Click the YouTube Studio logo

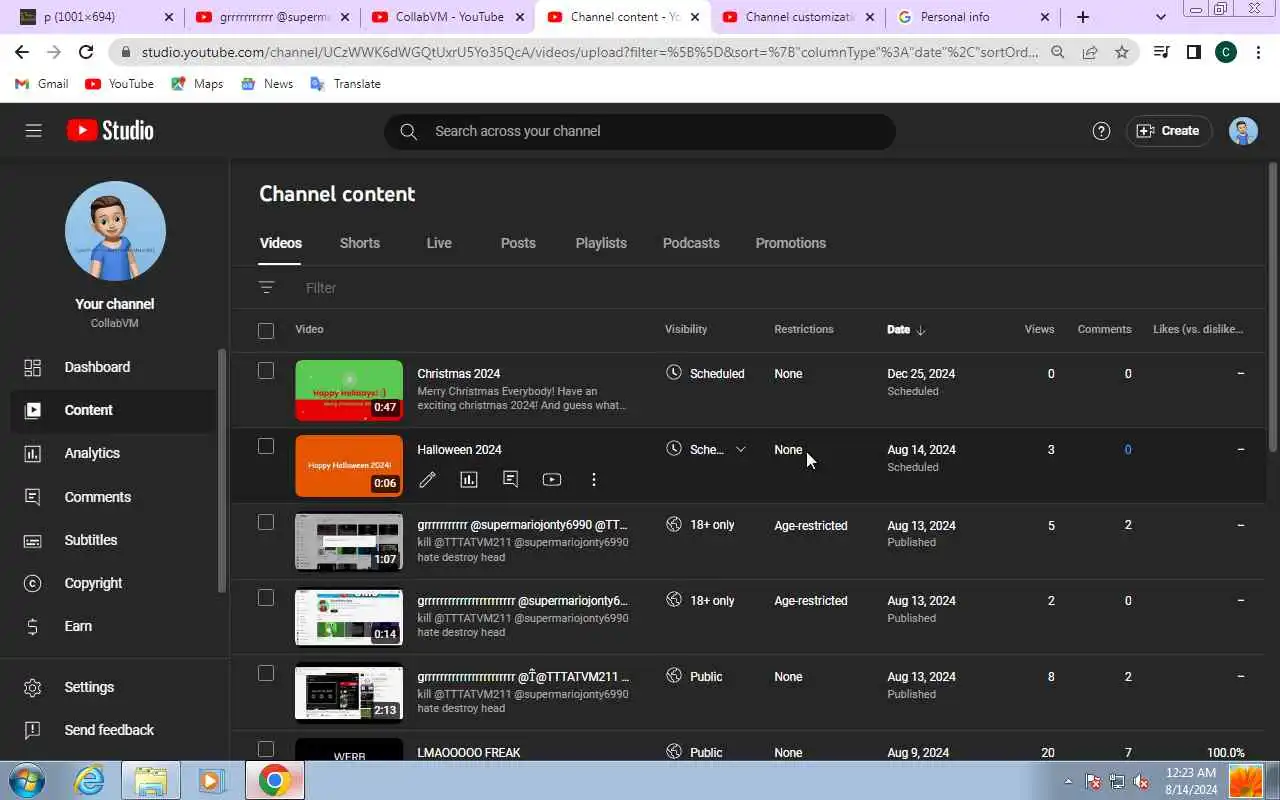110,131
